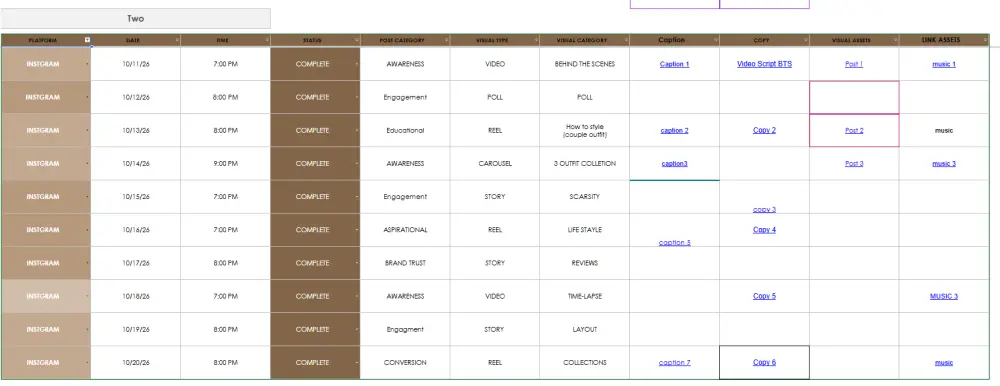The image size is (1000, 386).
Task: Open the music 1 link
Action: pyautogui.click(x=944, y=64)
